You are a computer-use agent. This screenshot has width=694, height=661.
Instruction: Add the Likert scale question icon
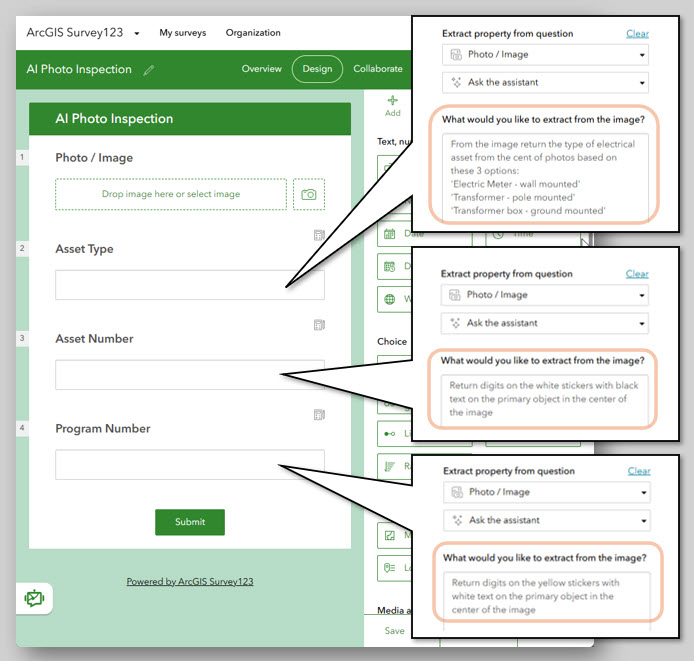point(389,433)
